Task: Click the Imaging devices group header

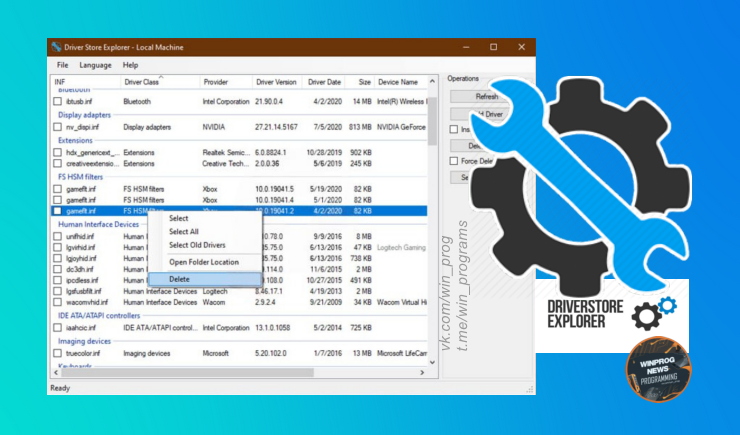Action: (84, 341)
